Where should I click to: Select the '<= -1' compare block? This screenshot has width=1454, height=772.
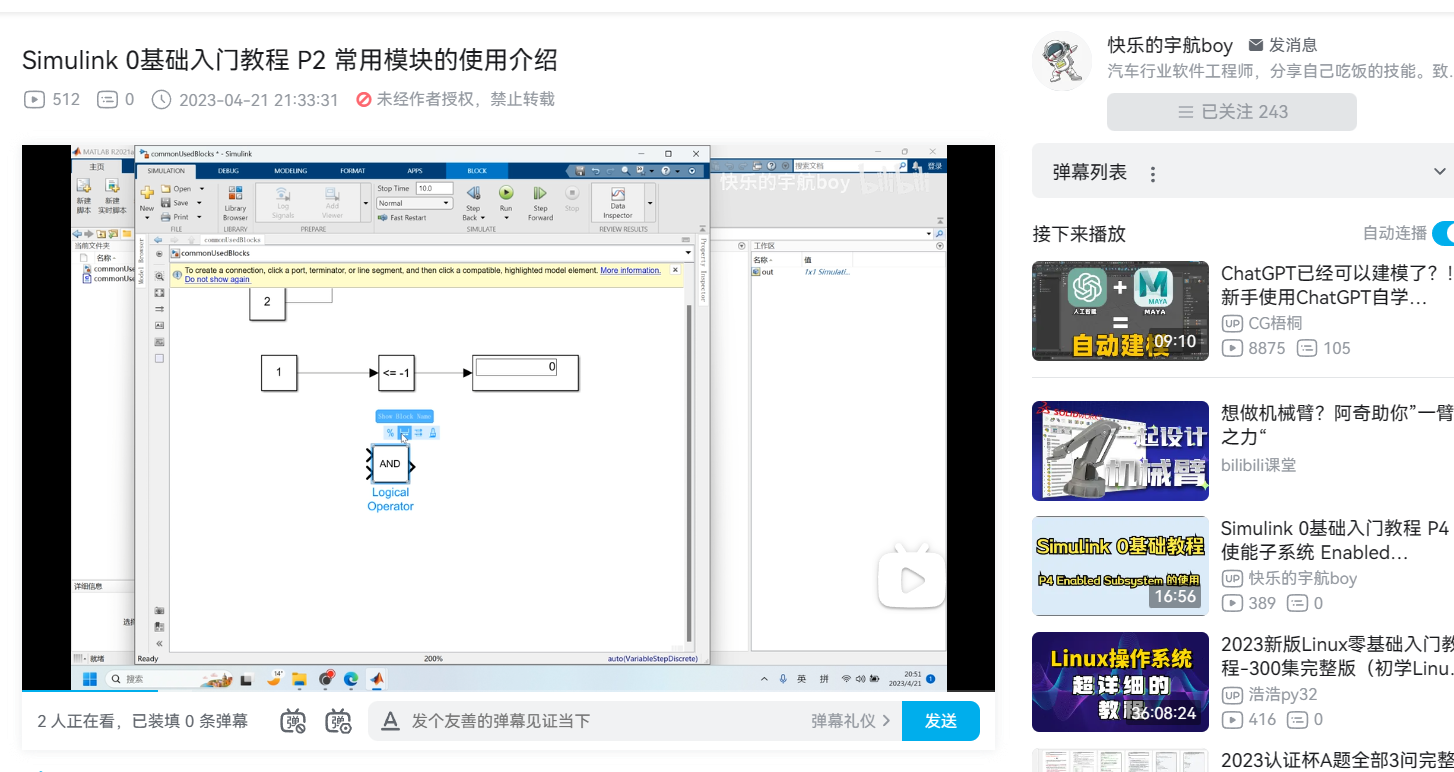pos(397,373)
